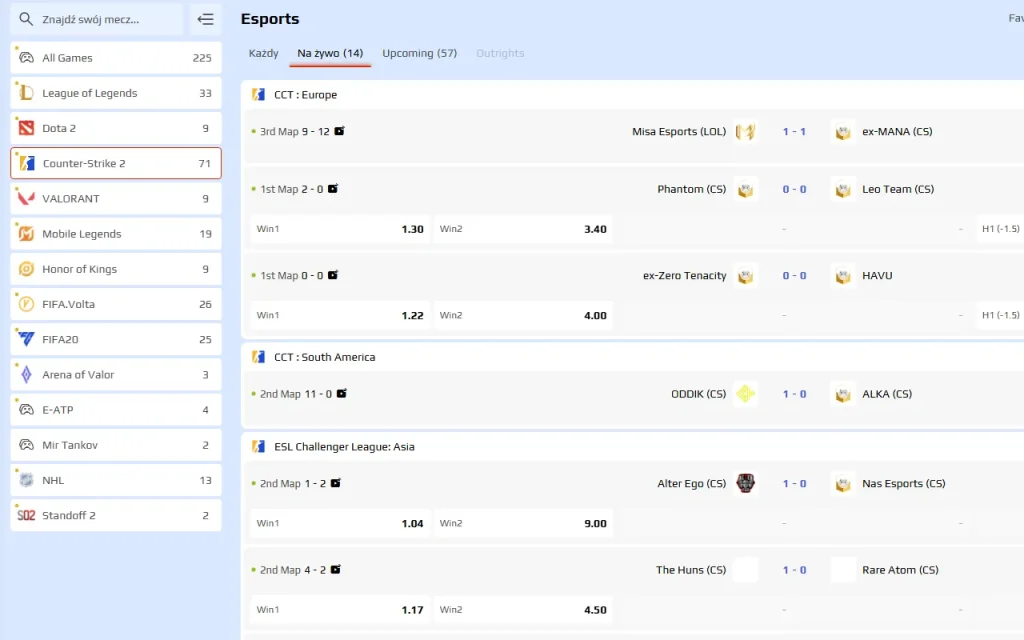Bet Win1 1.30 on Phantom
Image resolution: width=1024 pixels, height=640 pixels.
pos(340,229)
